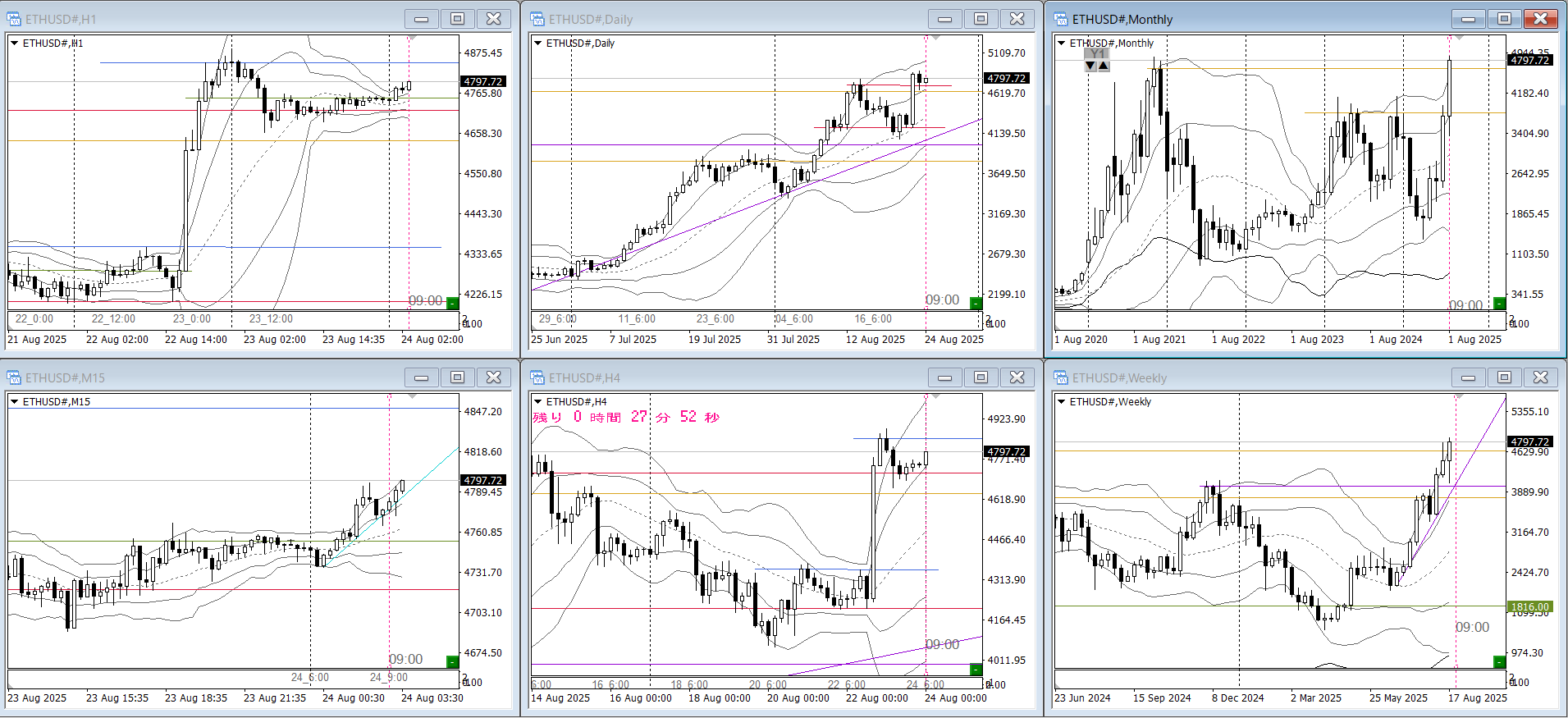This screenshot has height=718, width=1568.
Task: Open the ETHUSD#,H4 chart label dropdown triangle
Action: 537,402
